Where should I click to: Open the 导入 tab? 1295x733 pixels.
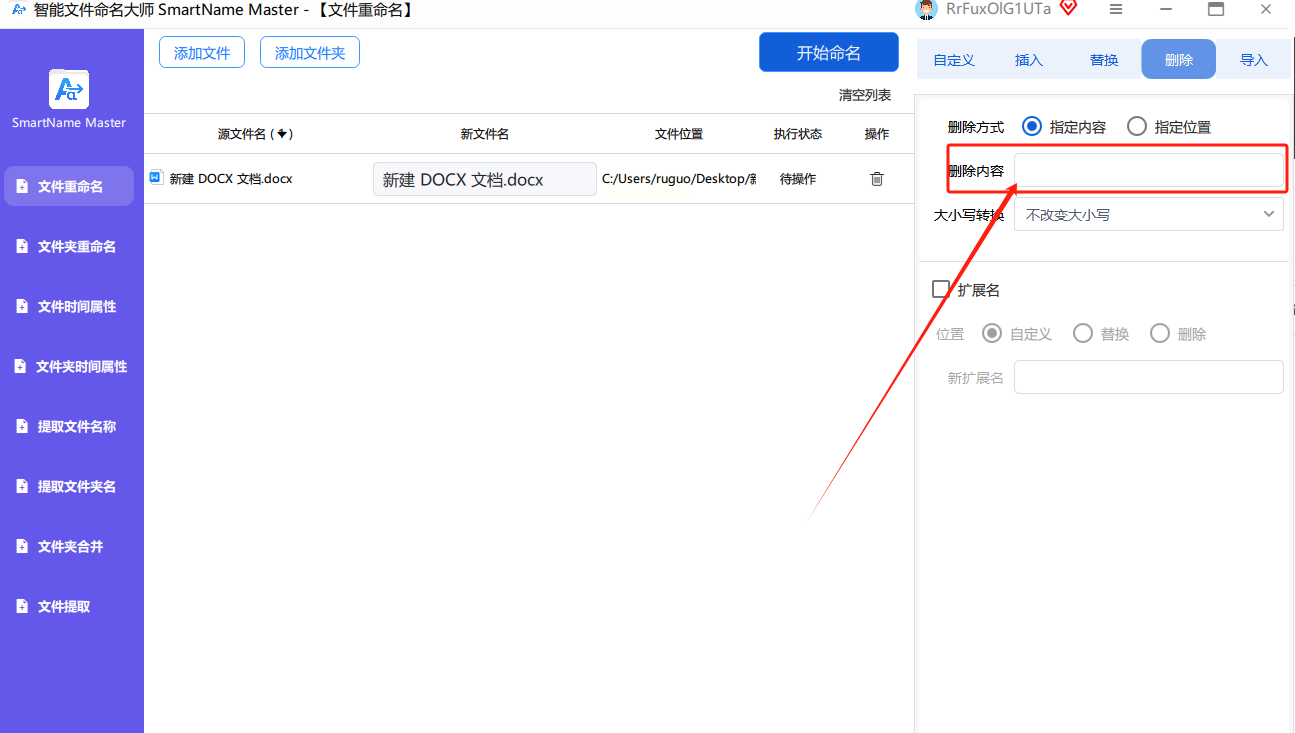(x=1254, y=59)
